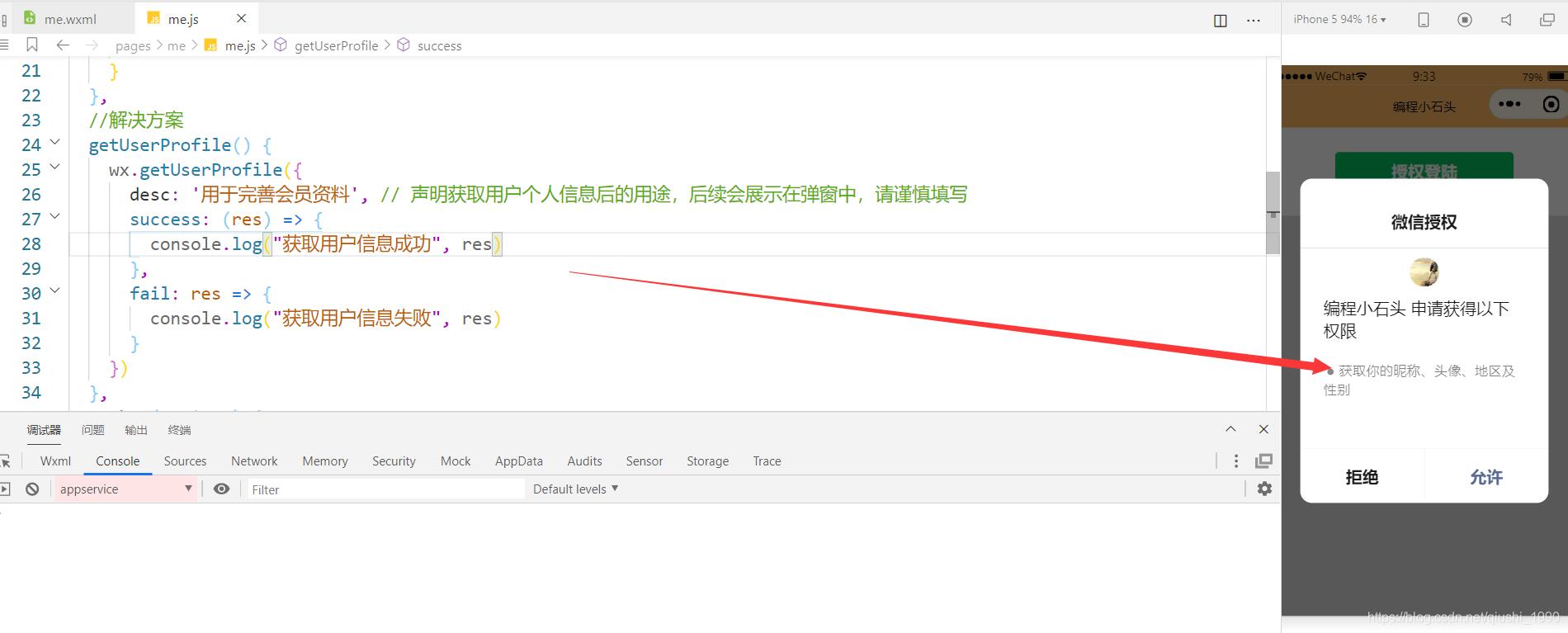Clear the console with the ban icon
Screen dimensions: 1568x633
coord(32,489)
